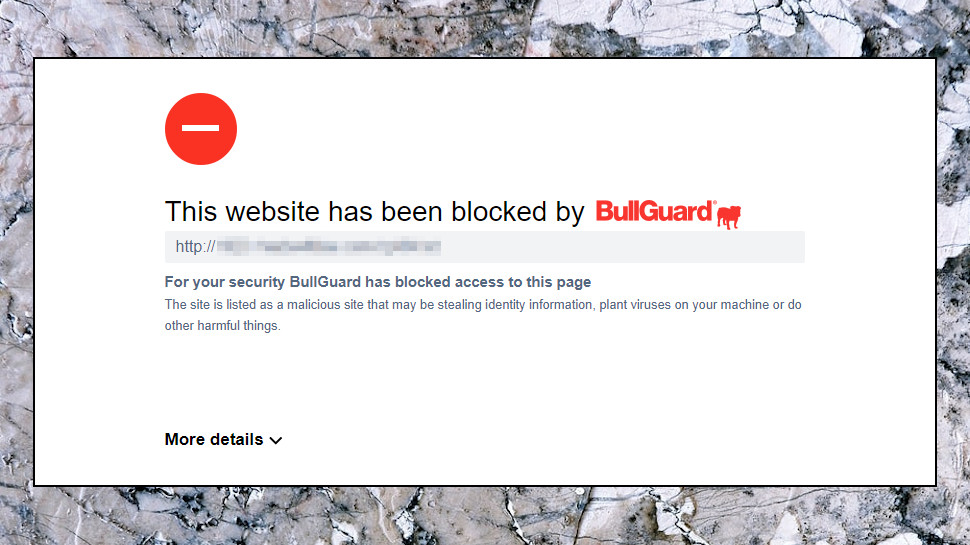The width and height of the screenshot is (970, 545).
Task: Click the 'This website has been blocked by' heading
Action: pyautogui.click(x=374, y=212)
